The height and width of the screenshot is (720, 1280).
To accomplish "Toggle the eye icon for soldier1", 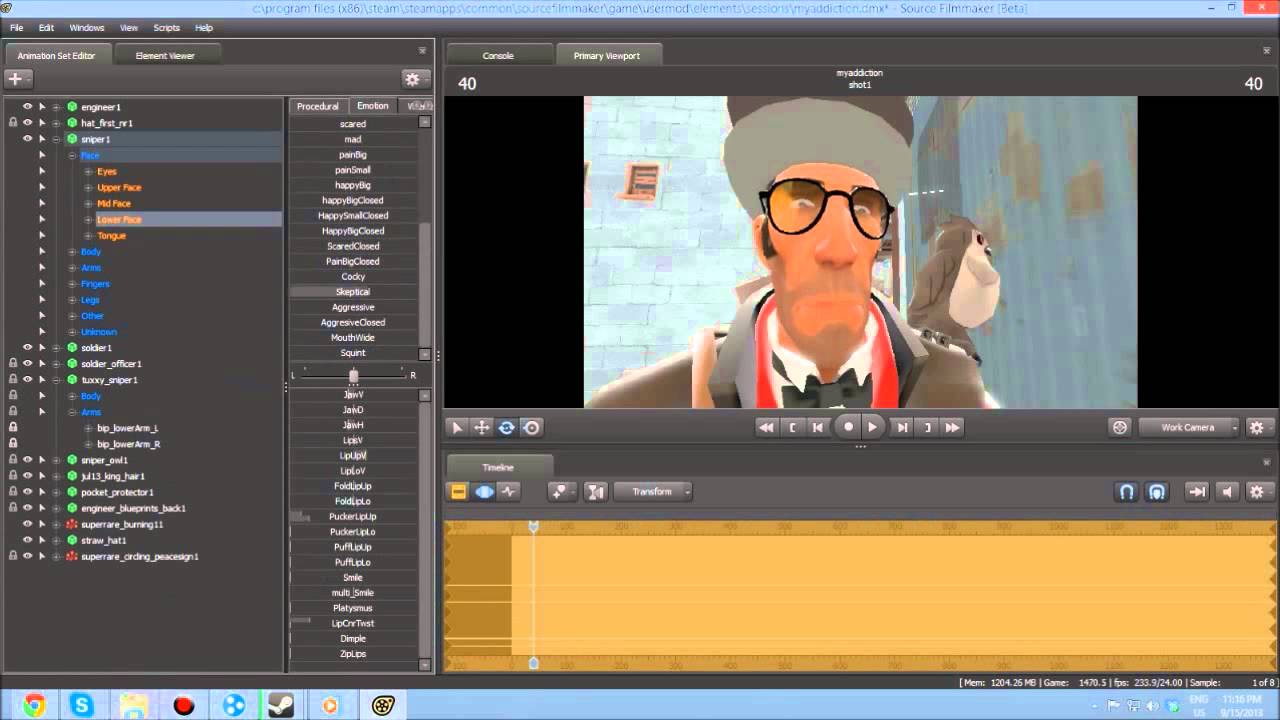I will point(28,347).
